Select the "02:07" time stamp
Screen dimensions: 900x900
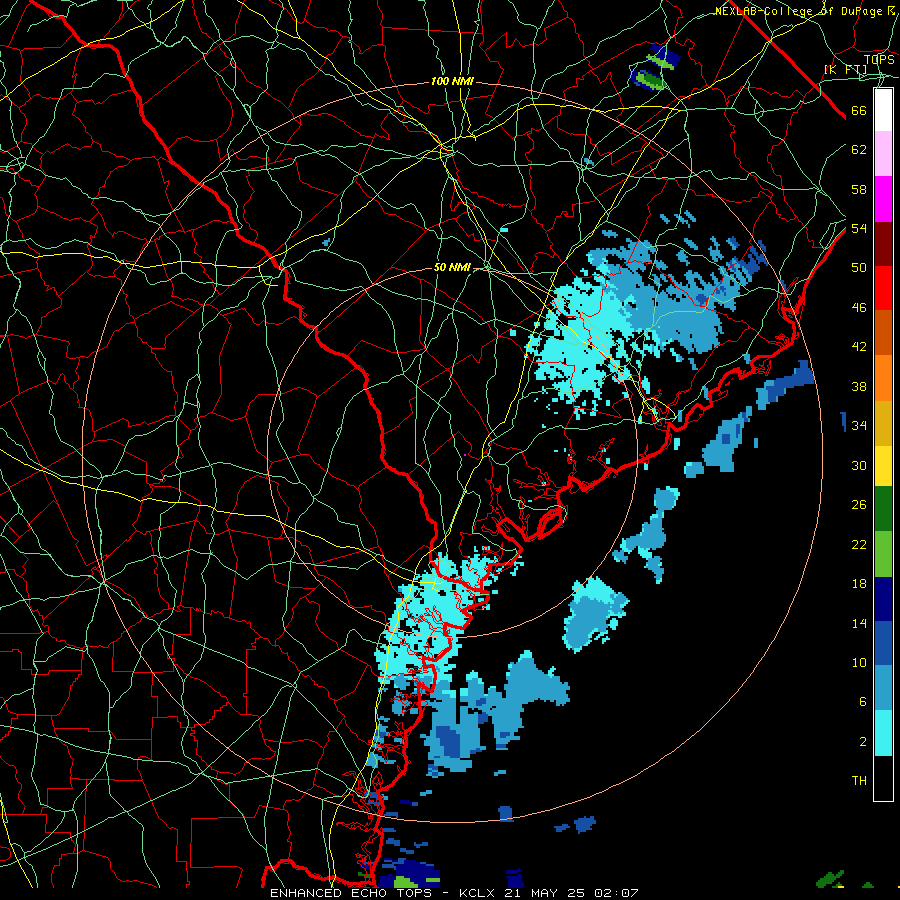click(616, 893)
